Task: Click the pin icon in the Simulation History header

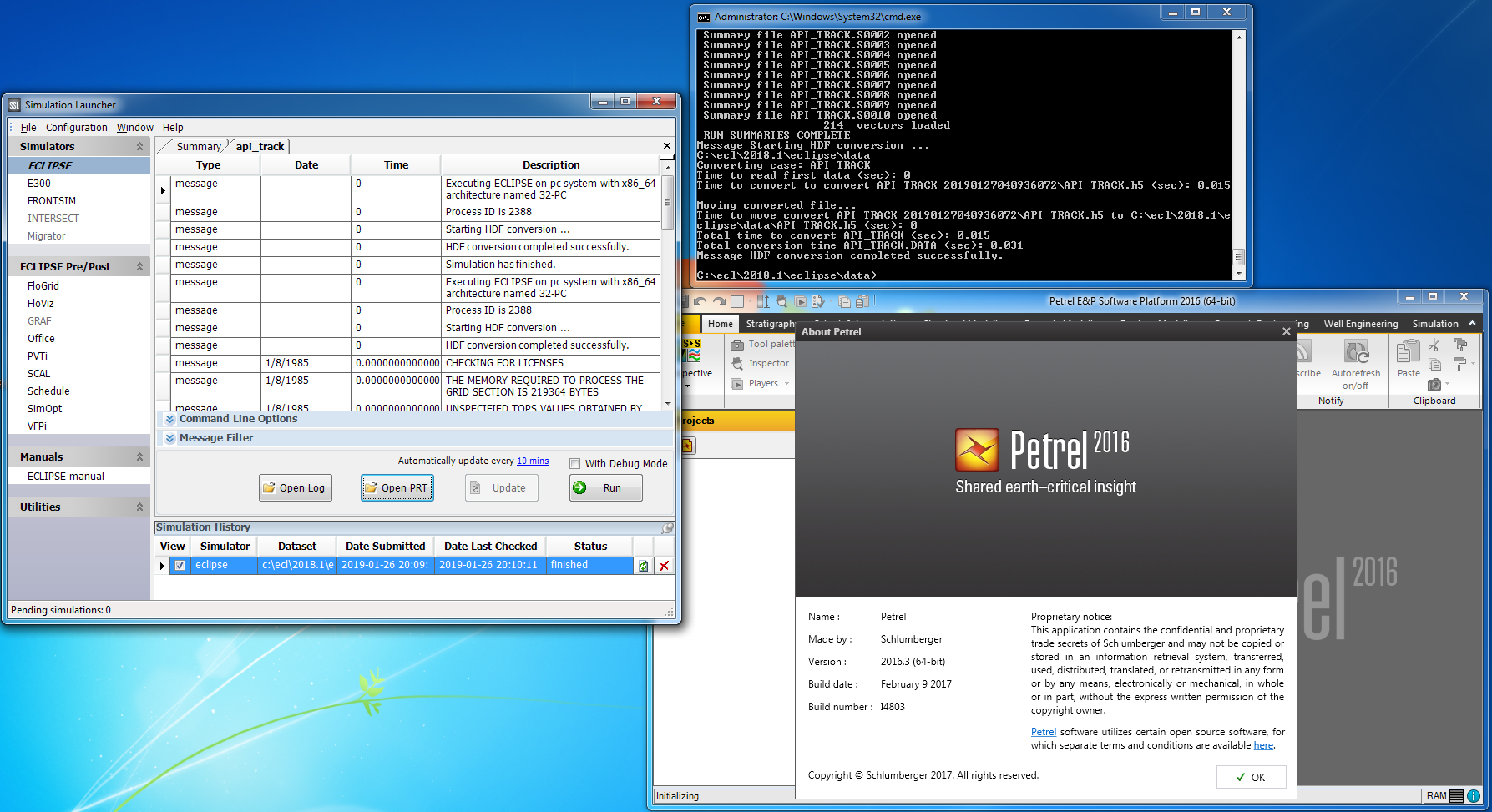Action: point(668,527)
